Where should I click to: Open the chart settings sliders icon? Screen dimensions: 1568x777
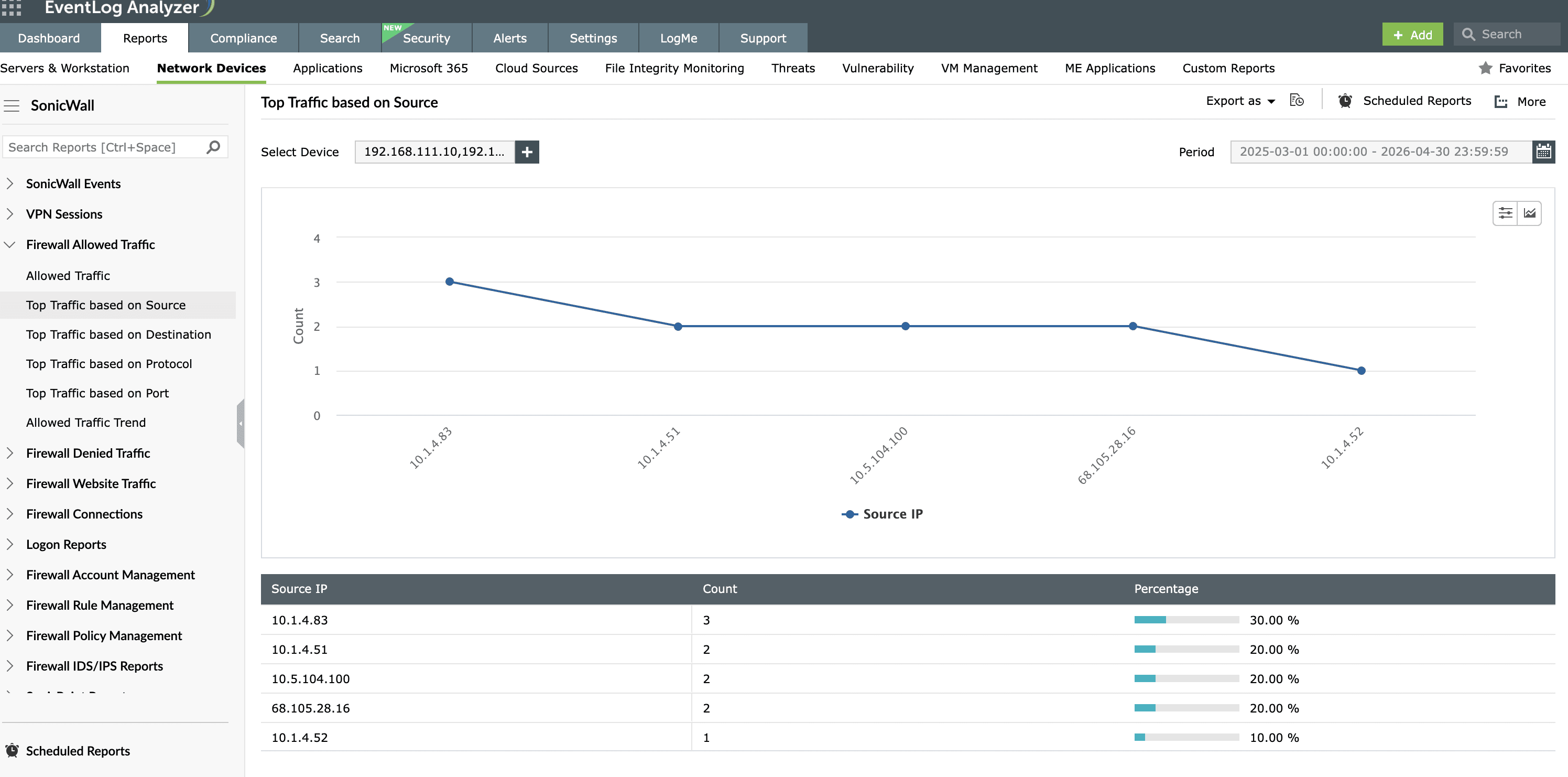(x=1505, y=213)
